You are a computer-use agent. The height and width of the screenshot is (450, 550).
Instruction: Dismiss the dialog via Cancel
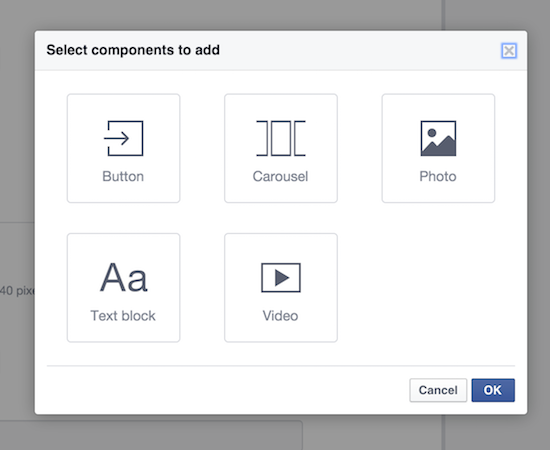(x=438, y=390)
